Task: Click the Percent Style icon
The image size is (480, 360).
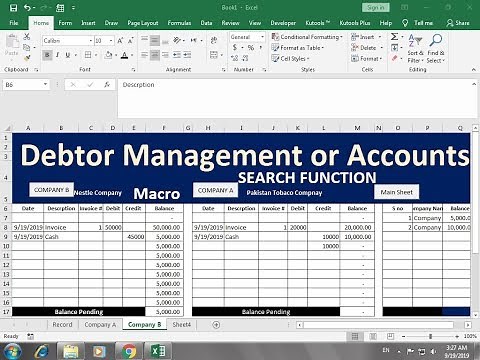Action: tap(251, 48)
